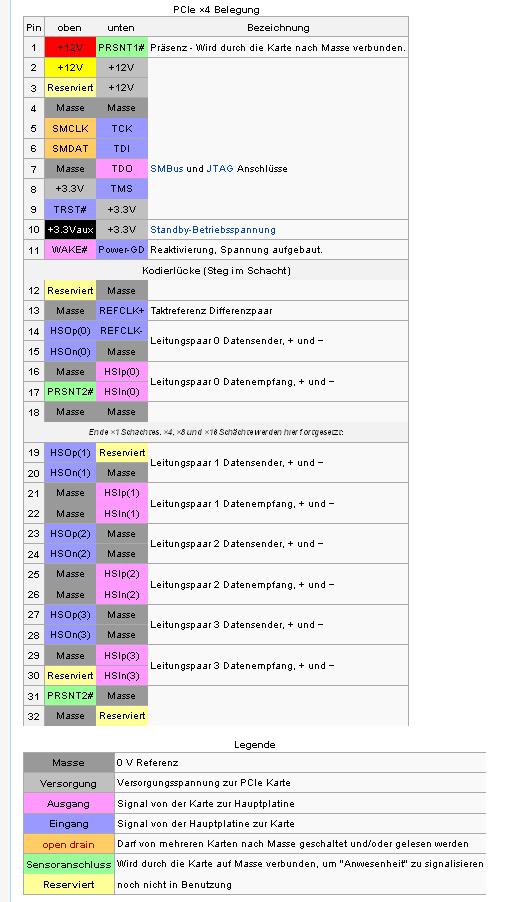Viewport: 510px width, 902px height.
Task: Click the 'Pin' column header
Action: [34, 28]
